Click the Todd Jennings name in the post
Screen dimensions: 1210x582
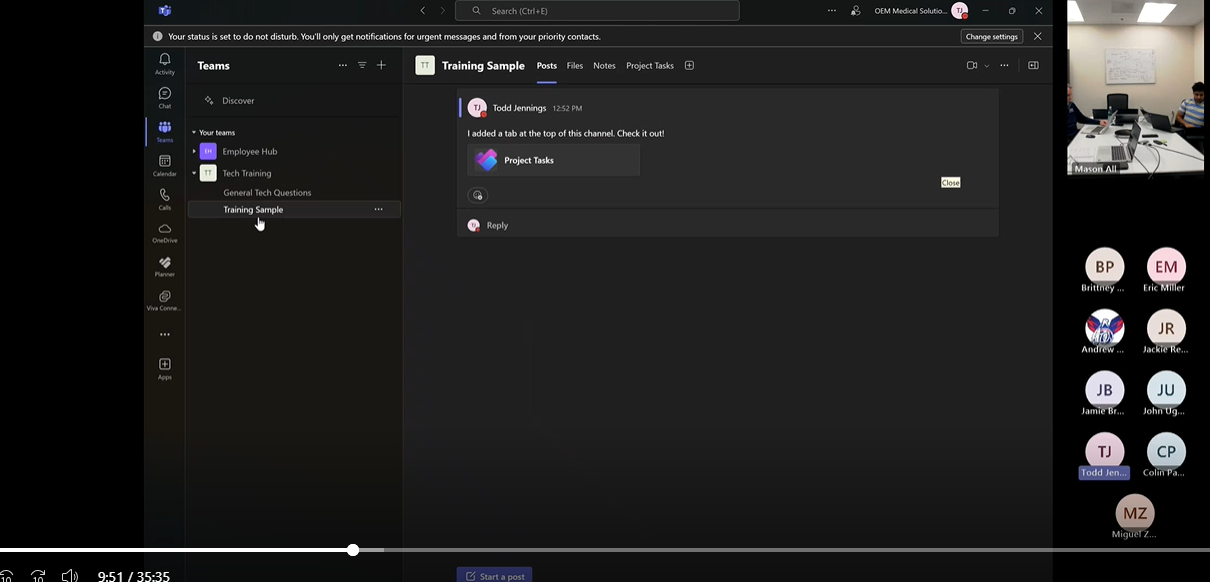coord(519,108)
